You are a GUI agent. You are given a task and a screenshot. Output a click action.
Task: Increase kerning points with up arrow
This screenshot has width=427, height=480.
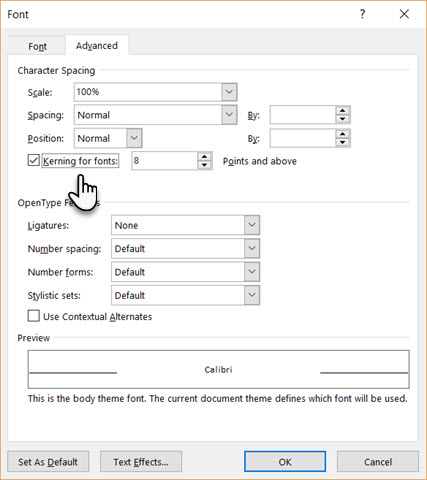[204, 157]
